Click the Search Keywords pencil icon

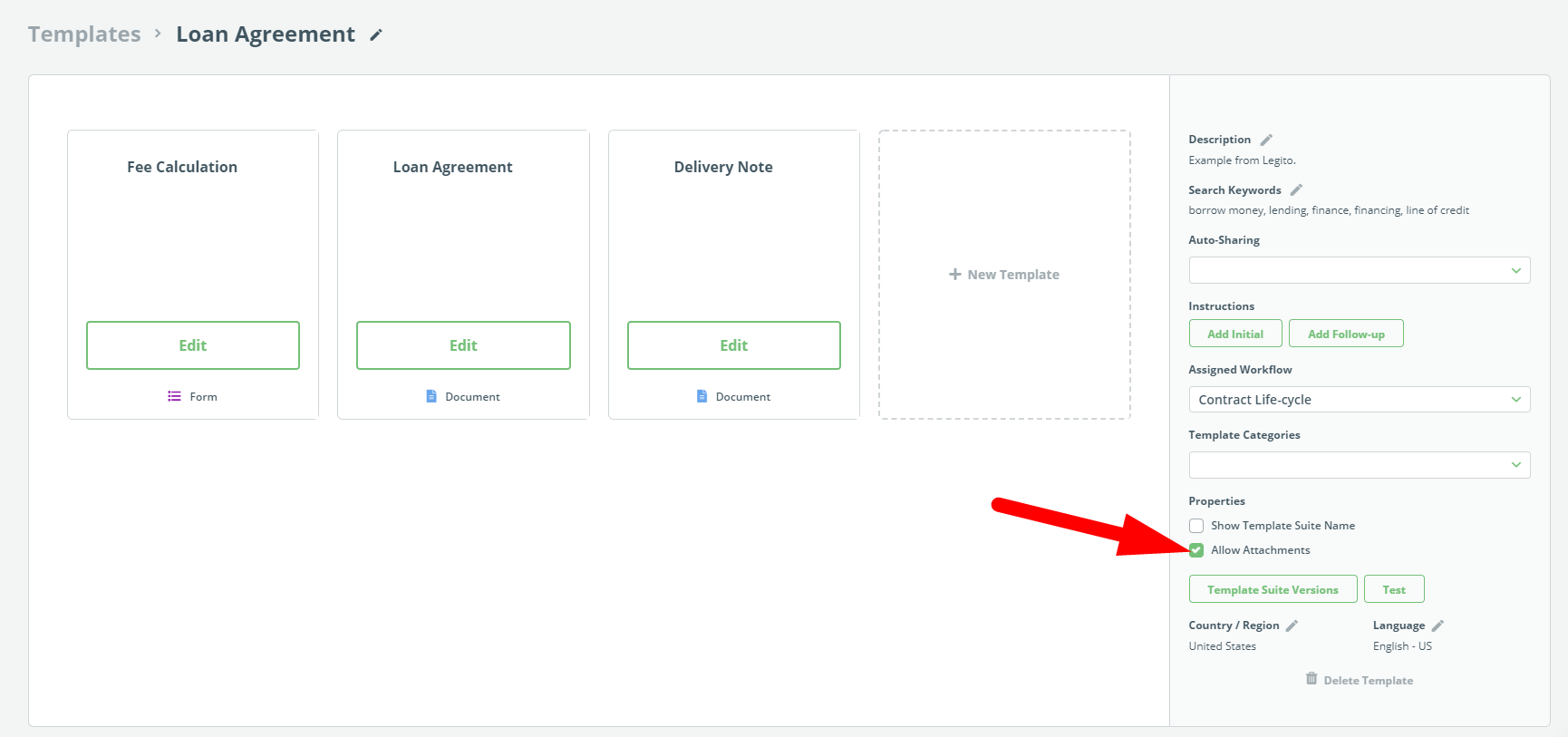point(1296,190)
